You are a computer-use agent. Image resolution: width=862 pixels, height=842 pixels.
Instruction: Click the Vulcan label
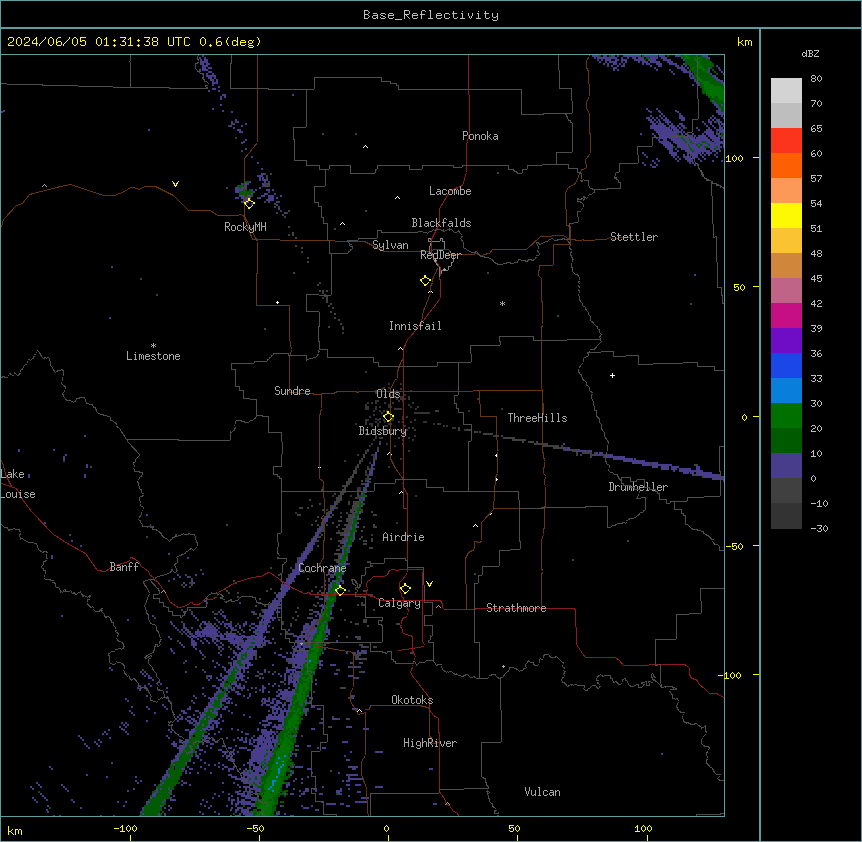click(x=543, y=792)
